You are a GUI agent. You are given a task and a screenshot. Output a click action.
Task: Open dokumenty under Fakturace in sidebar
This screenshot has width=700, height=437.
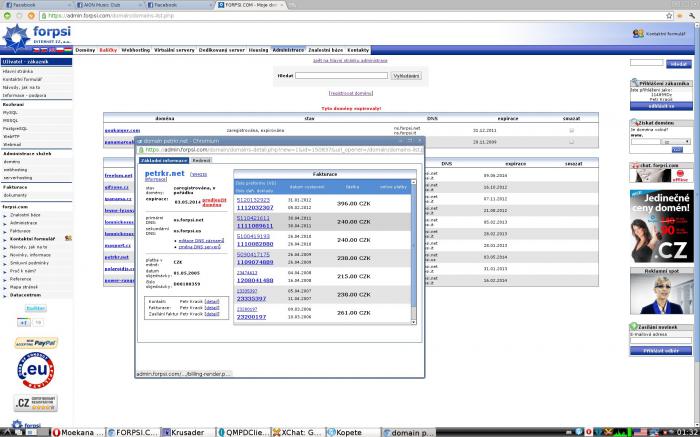point(15,195)
